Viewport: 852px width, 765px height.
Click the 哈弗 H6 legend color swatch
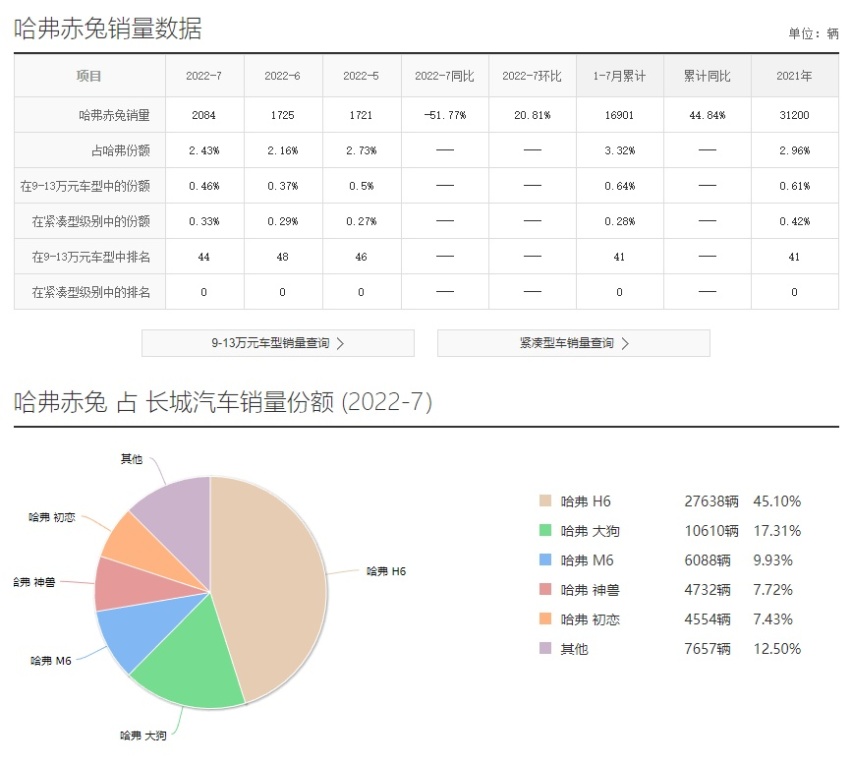pyautogui.click(x=545, y=500)
